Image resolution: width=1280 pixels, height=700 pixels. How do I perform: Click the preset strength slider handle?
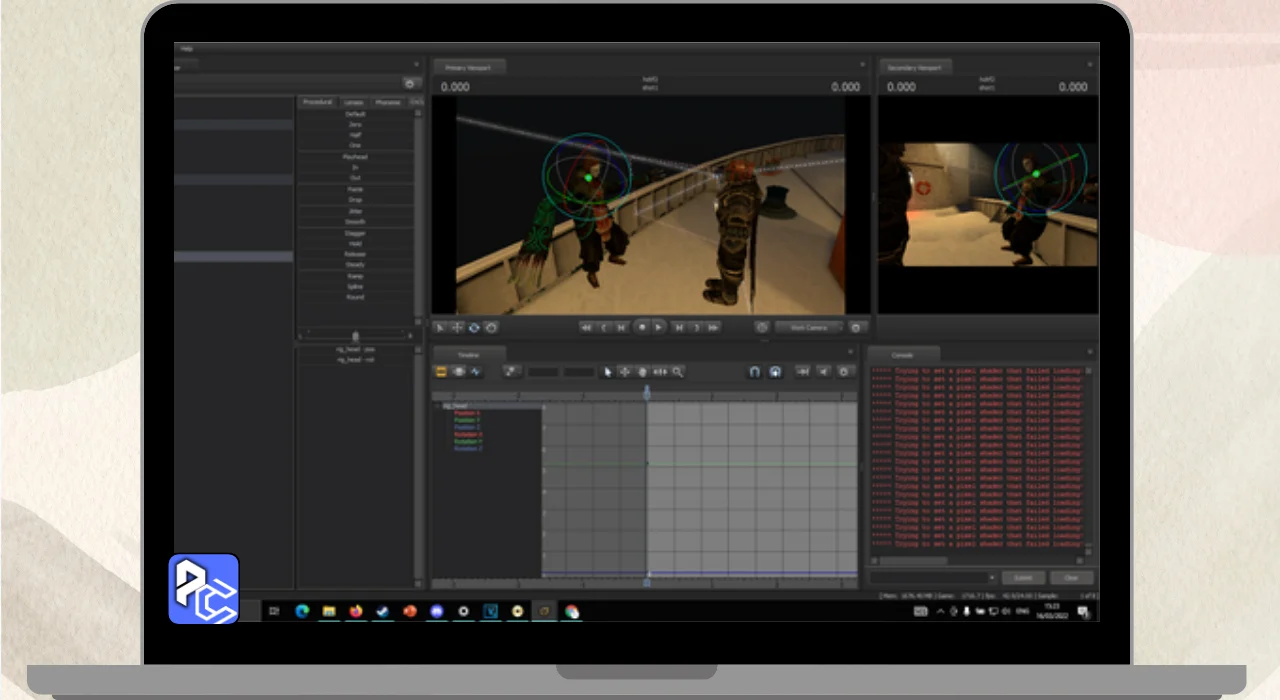355,336
